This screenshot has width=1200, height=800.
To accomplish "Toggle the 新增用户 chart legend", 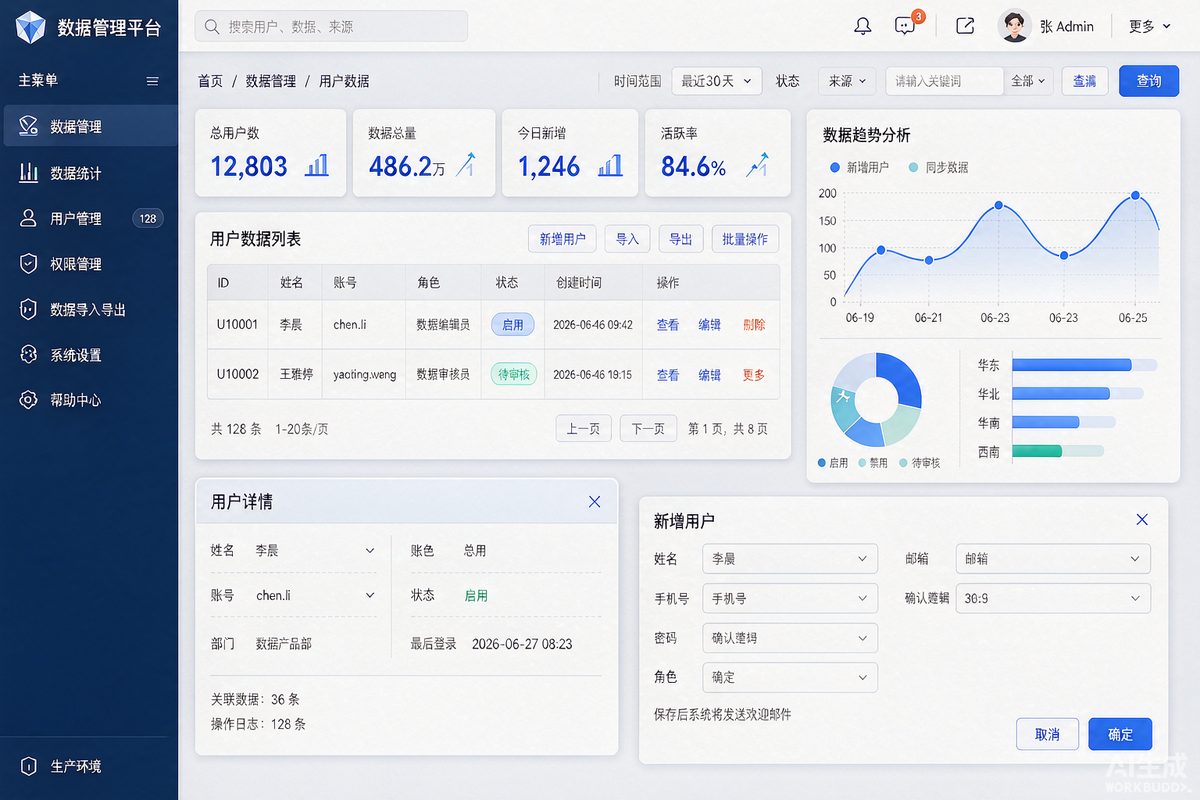I will click(x=859, y=167).
